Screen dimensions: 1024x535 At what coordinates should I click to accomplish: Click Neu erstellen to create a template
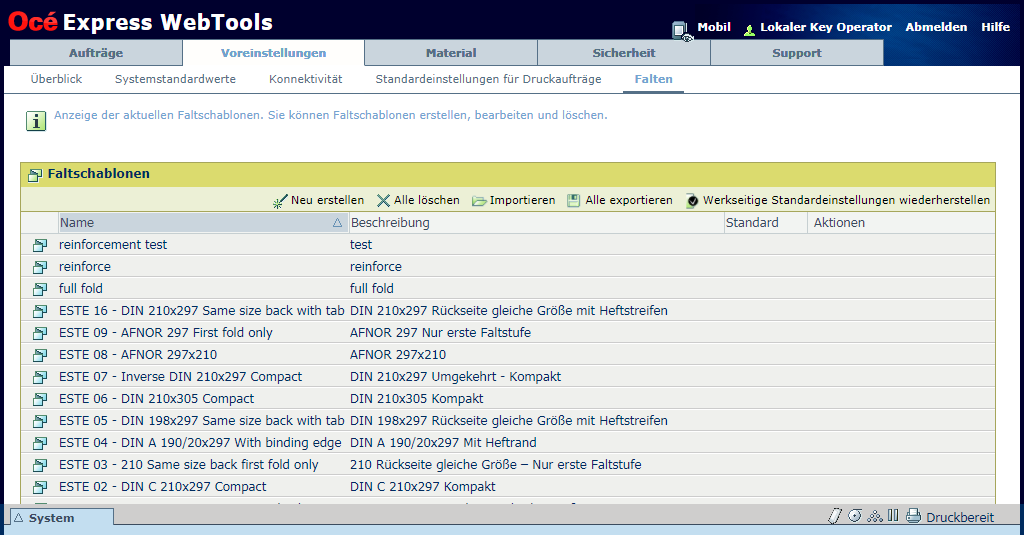[319, 200]
